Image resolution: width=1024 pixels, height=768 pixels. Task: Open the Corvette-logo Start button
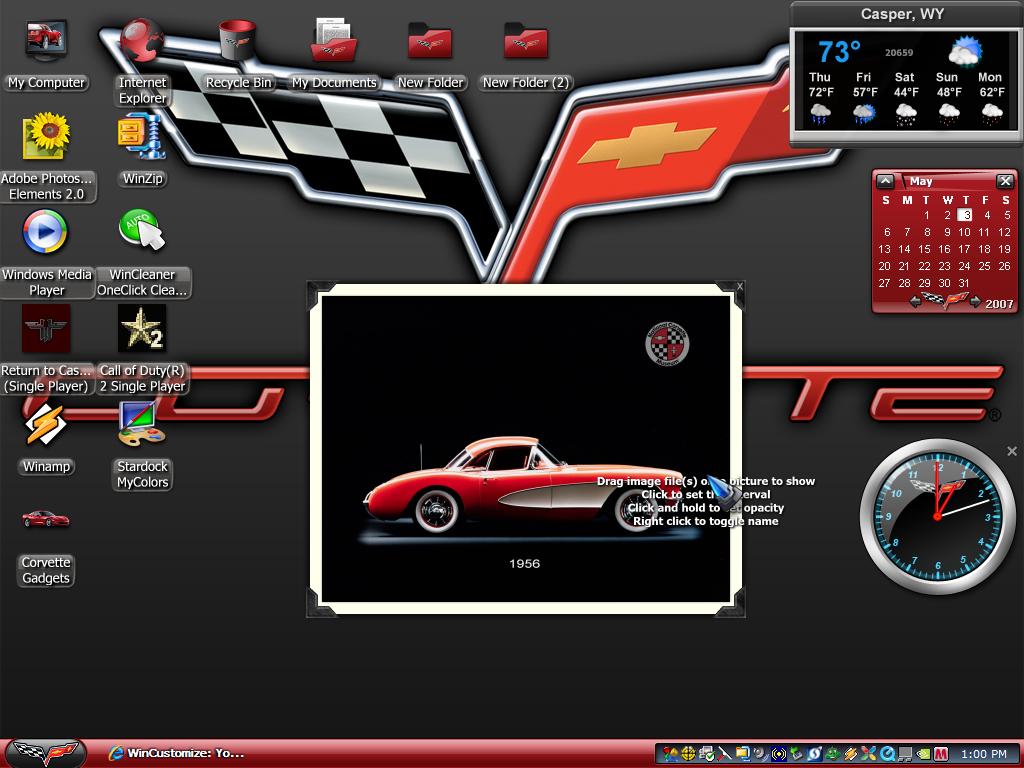(x=46, y=753)
